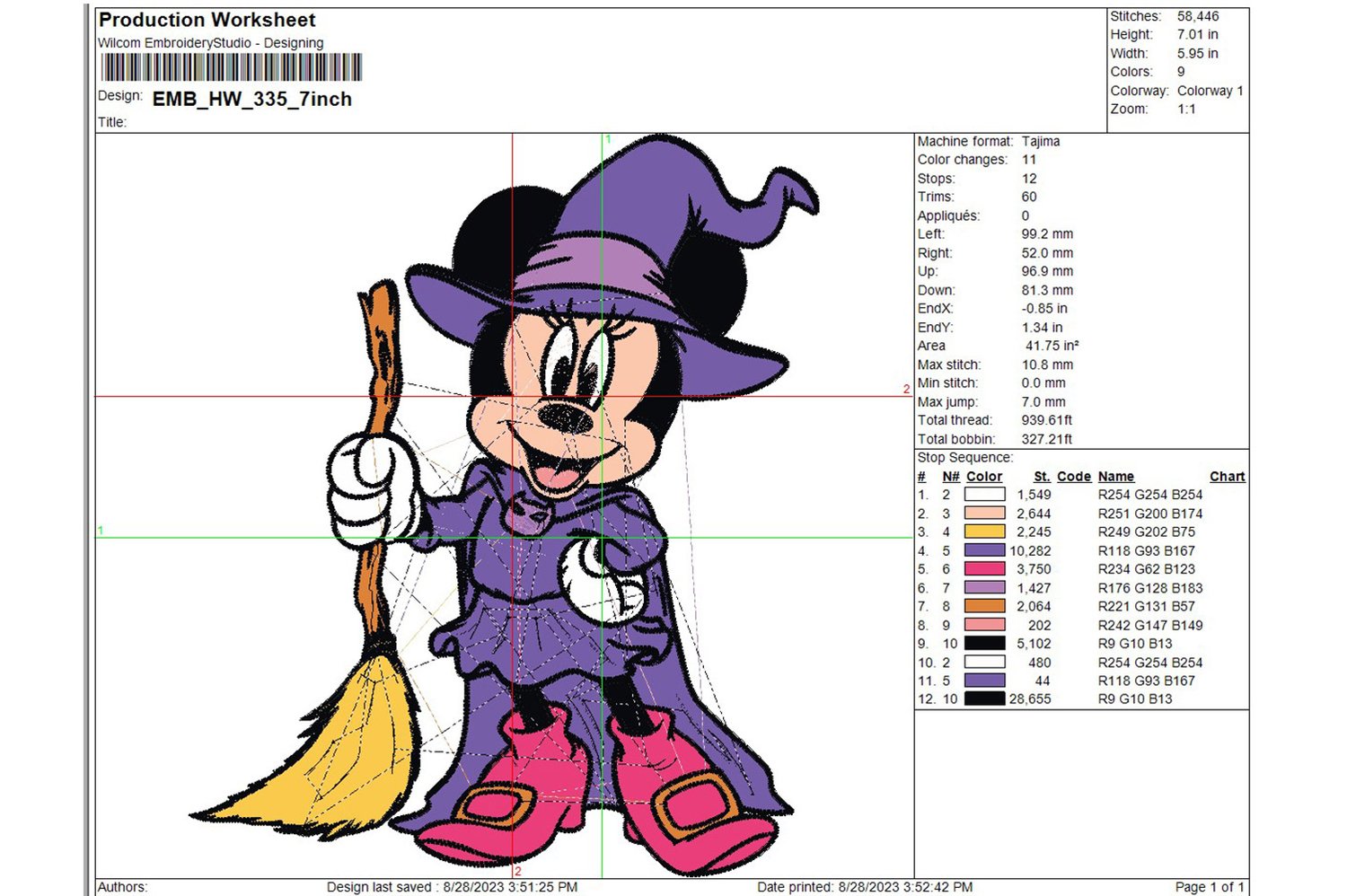Click the EndY value "1.34 in"
Screen dimensions: 1347x896
[x=1042, y=328]
